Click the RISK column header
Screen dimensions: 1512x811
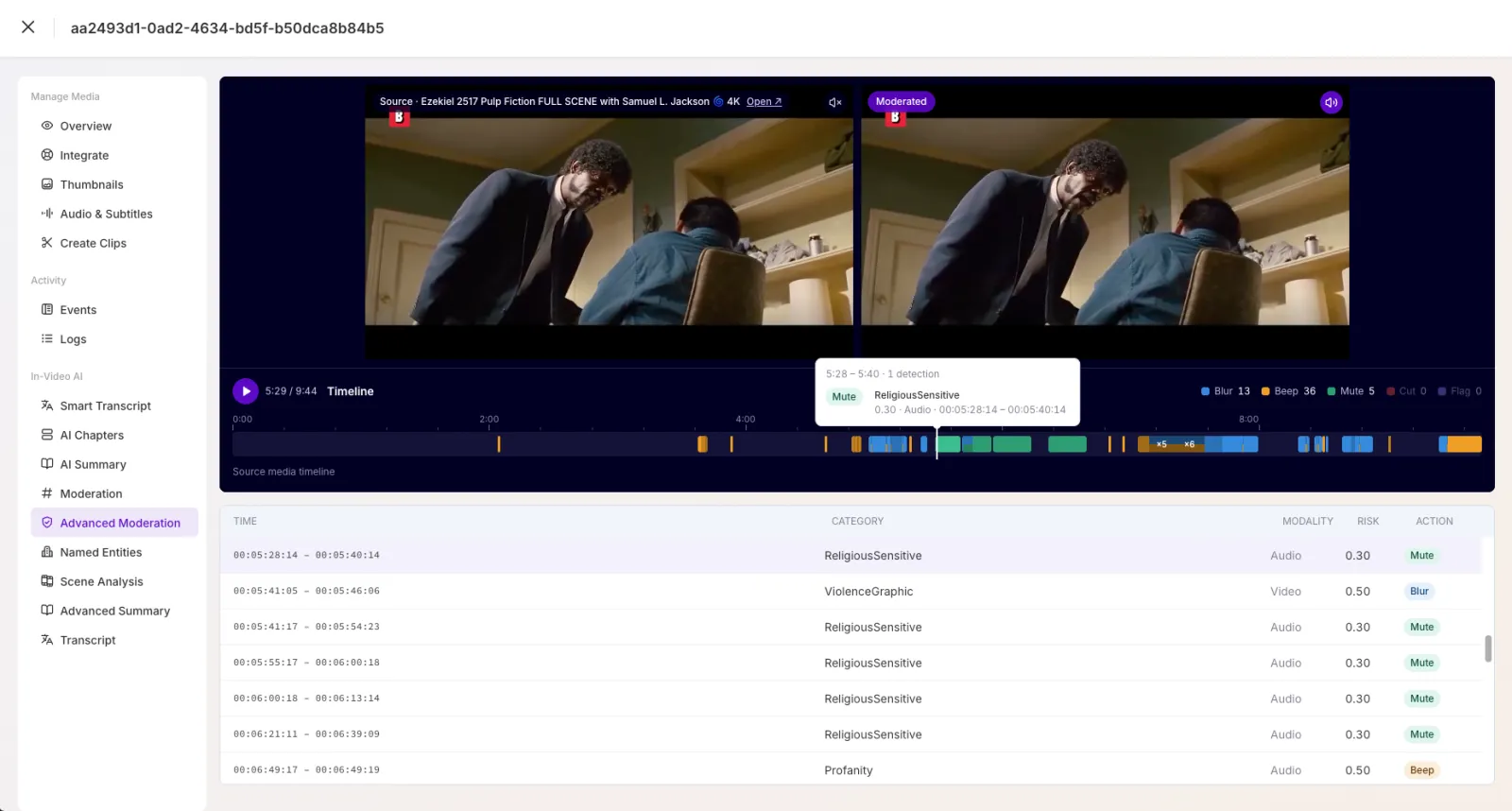1367,521
